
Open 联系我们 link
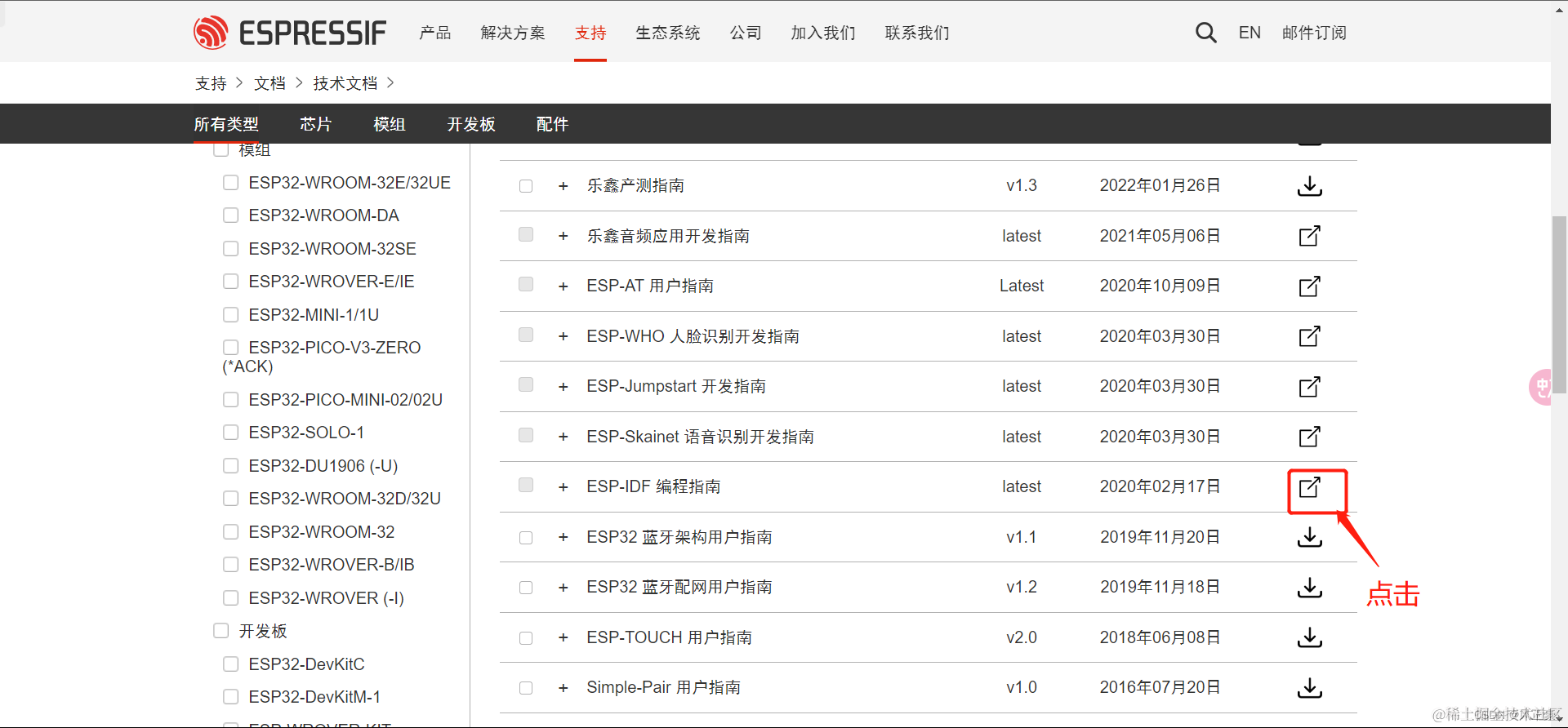click(x=917, y=33)
